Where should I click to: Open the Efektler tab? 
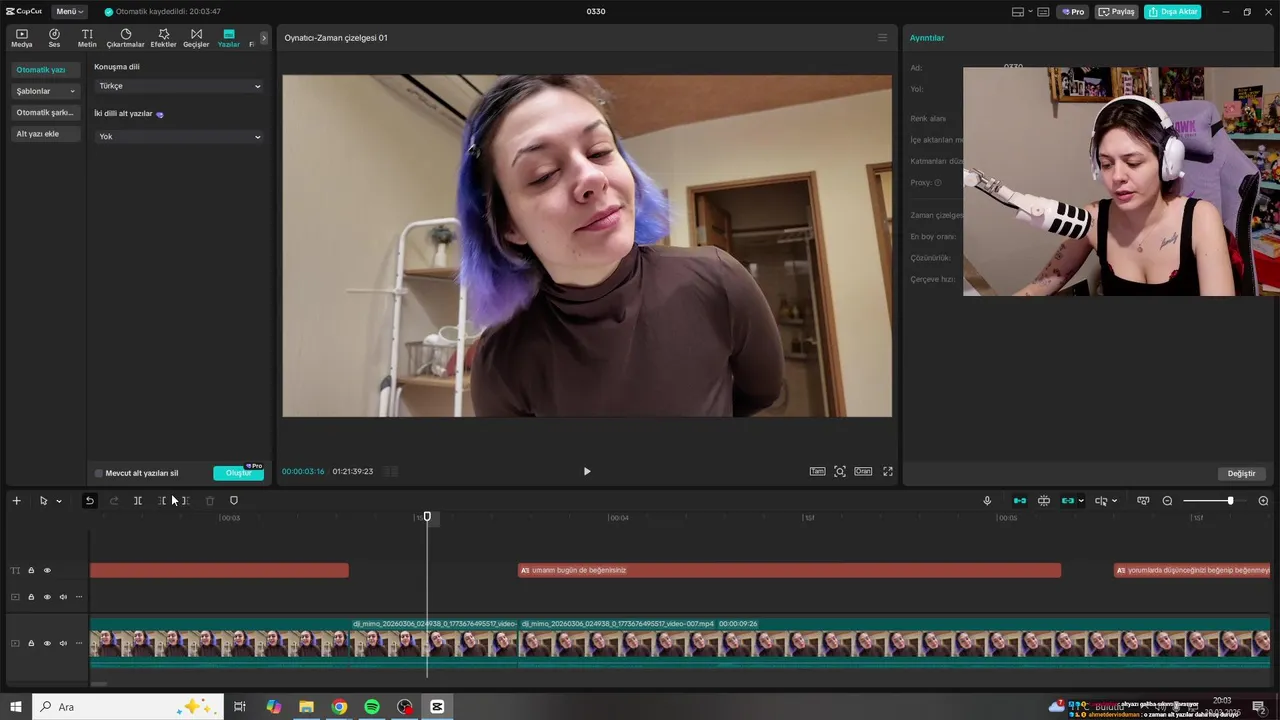[x=163, y=38]
